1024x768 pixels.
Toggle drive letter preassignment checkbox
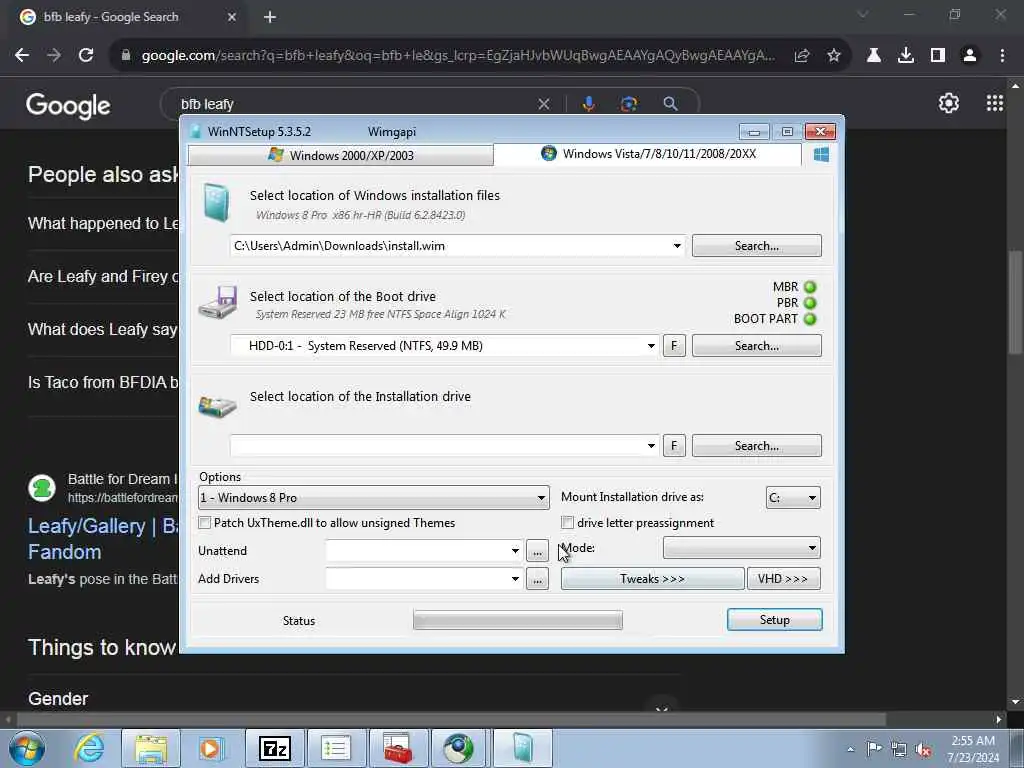[x=568, y=522]
